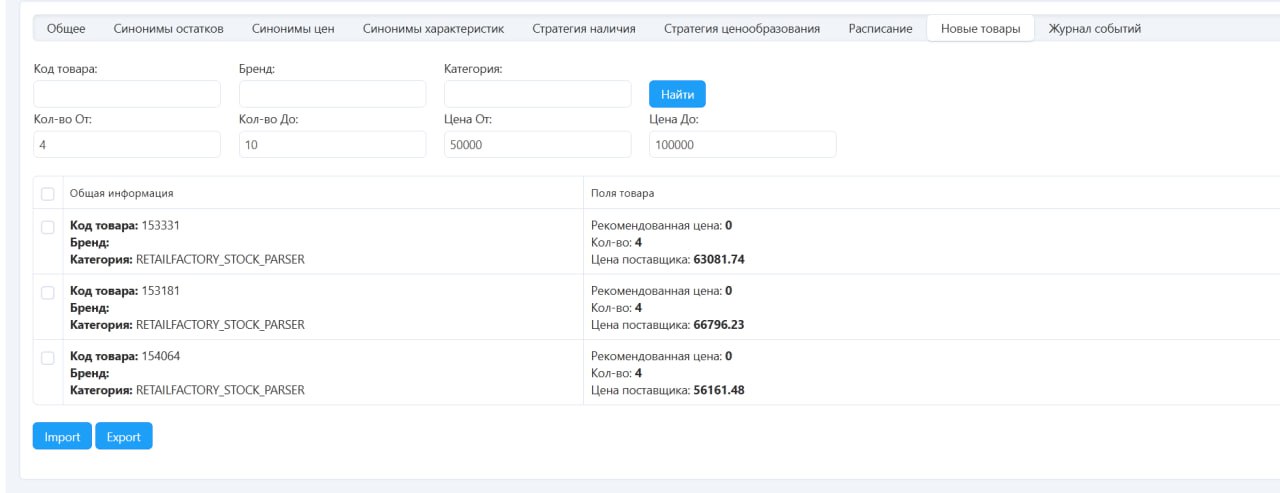Tick the checkbox for product 153181
The height and width of the screenshot is (493, 1280).
[48, 292]
